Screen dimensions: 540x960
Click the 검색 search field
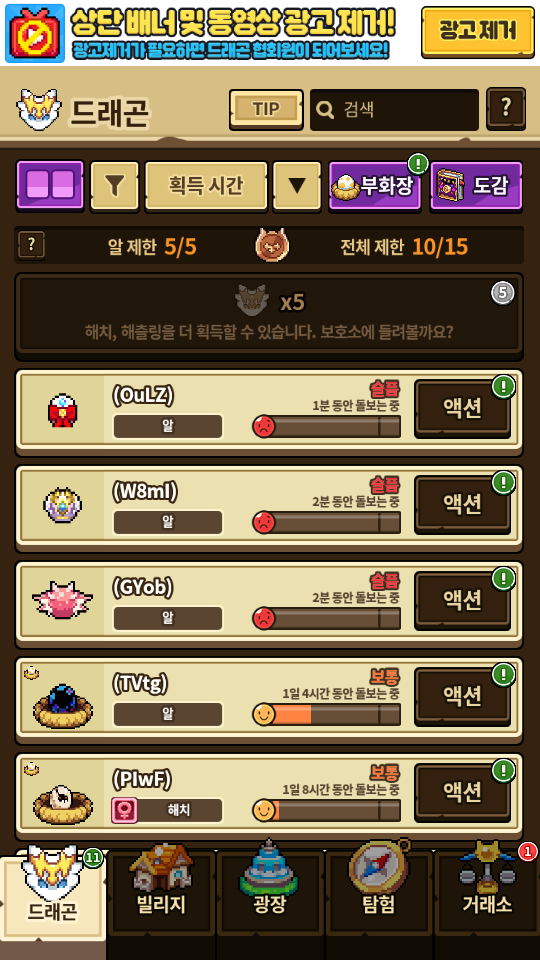[394, 110]
